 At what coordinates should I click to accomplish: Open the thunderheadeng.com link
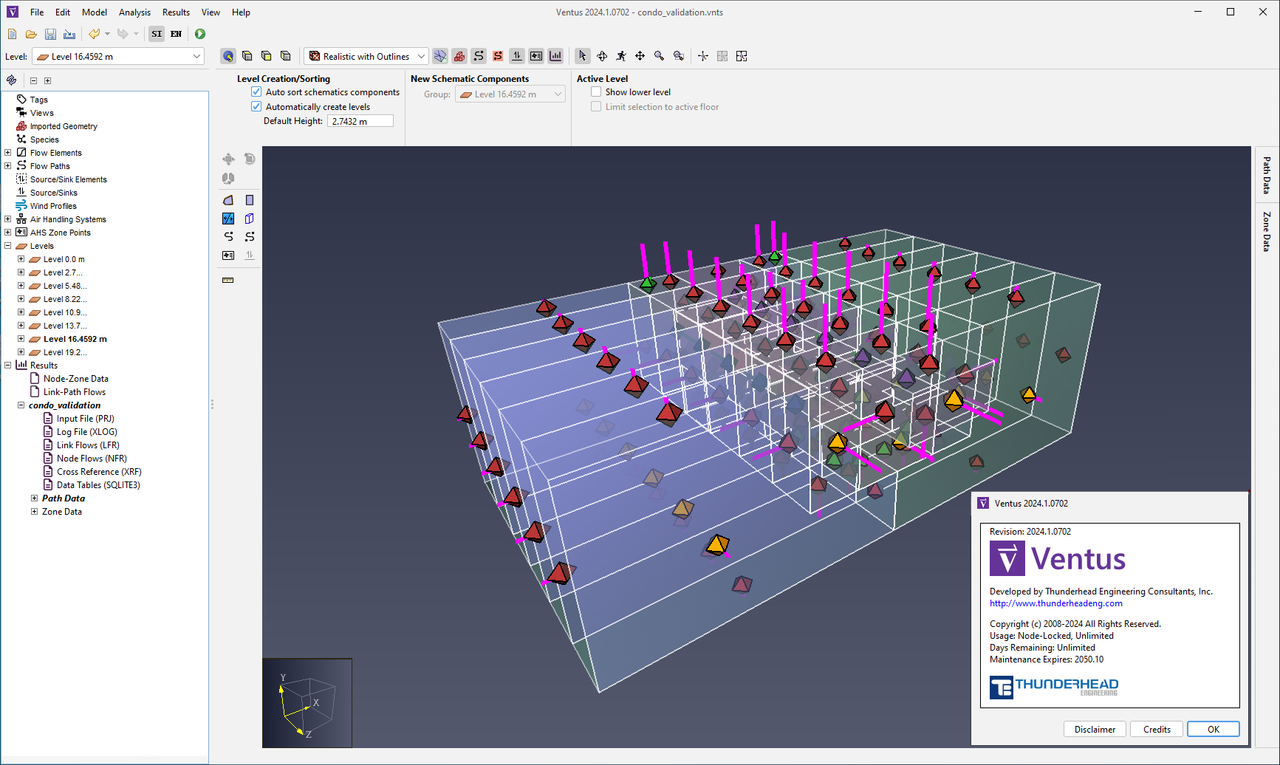tap(1056, 603)
